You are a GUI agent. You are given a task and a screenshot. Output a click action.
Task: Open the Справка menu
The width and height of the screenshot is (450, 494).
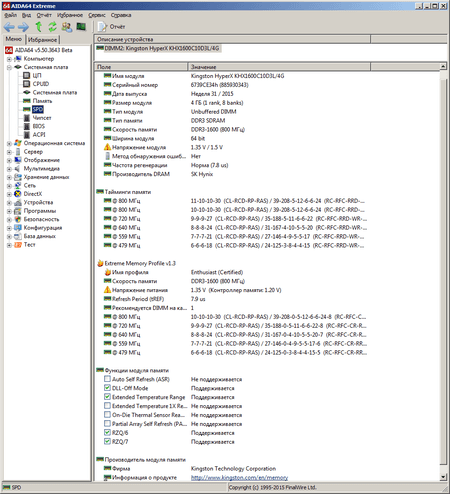point(121,15)
